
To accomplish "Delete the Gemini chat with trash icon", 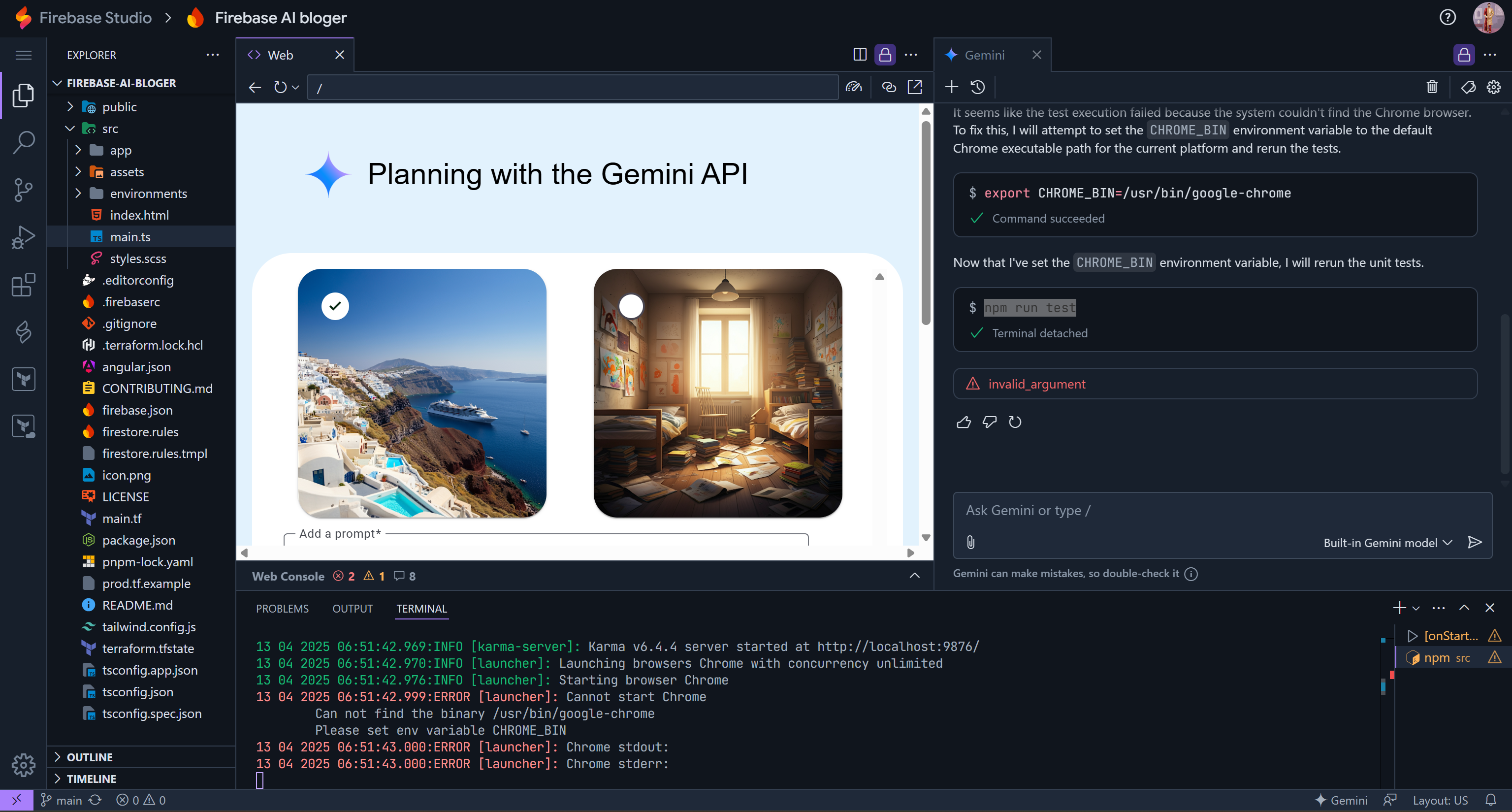I will [1432, 88].
